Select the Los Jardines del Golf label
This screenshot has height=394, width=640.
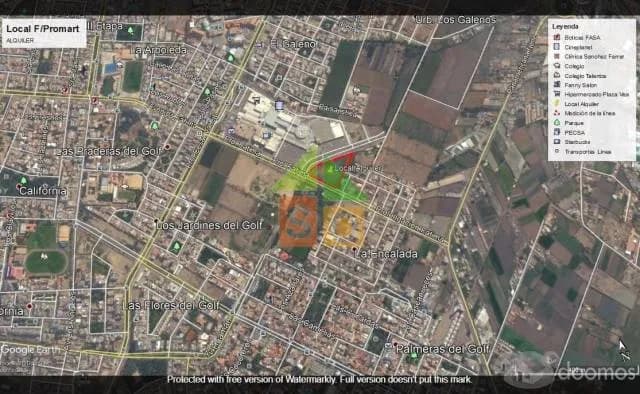(210, 225)
